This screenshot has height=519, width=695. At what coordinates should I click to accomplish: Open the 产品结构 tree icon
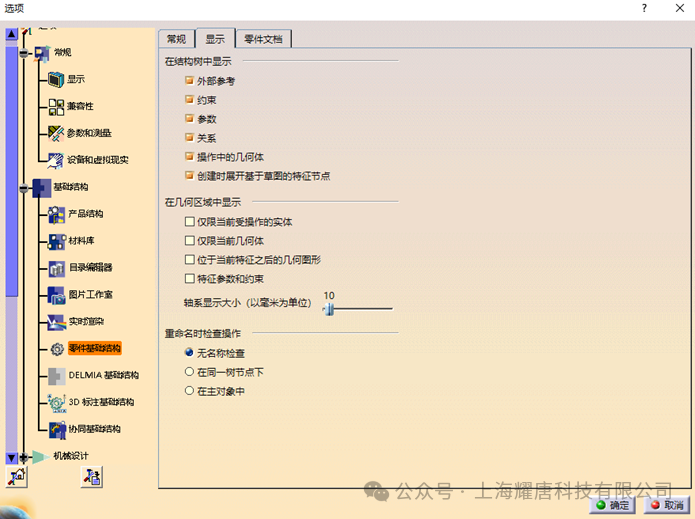56,214
